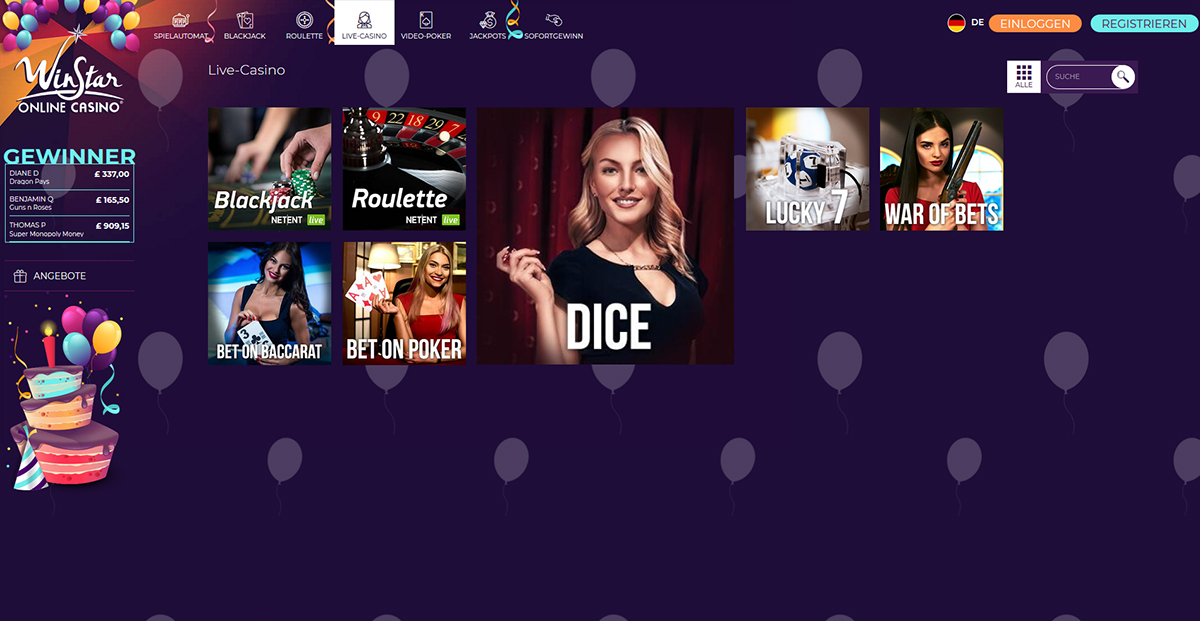The image size is (1200, 621).
Task: Open the Lucky 7 game tile
Action: click(x=807, y=169)
